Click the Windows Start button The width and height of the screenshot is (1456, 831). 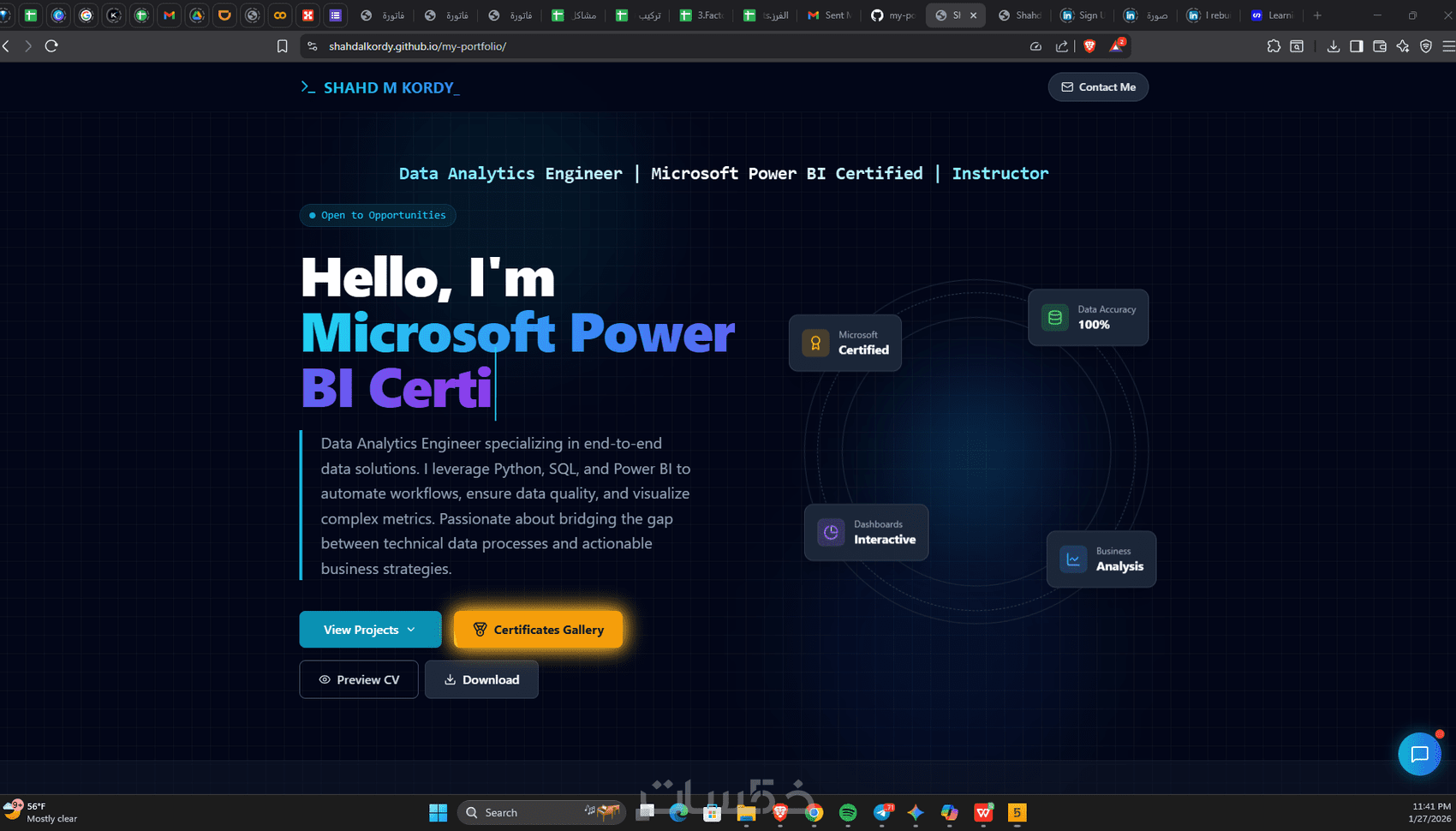click(438, 812)
